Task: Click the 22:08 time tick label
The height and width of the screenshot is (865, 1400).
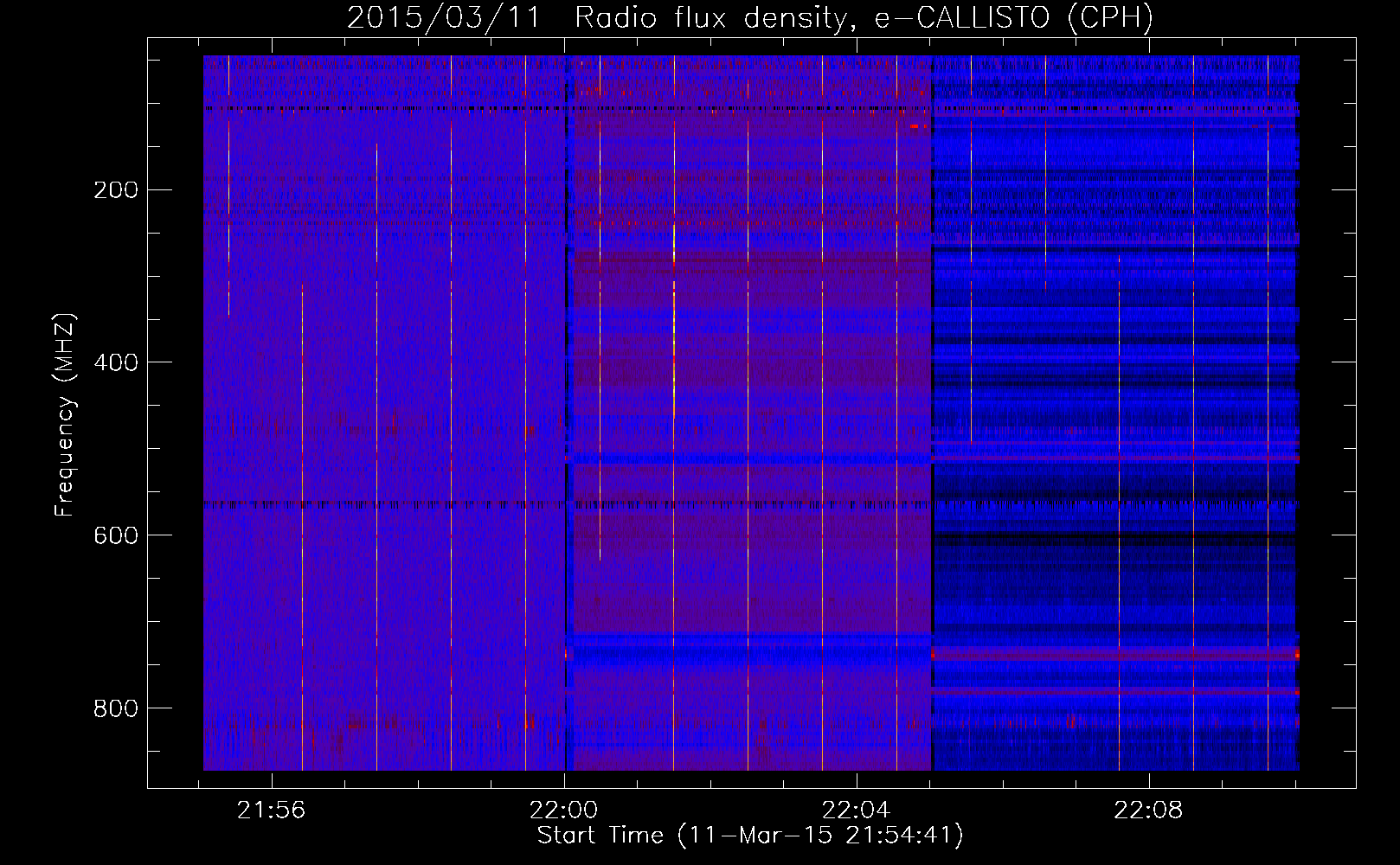Action: point(1148,811)
